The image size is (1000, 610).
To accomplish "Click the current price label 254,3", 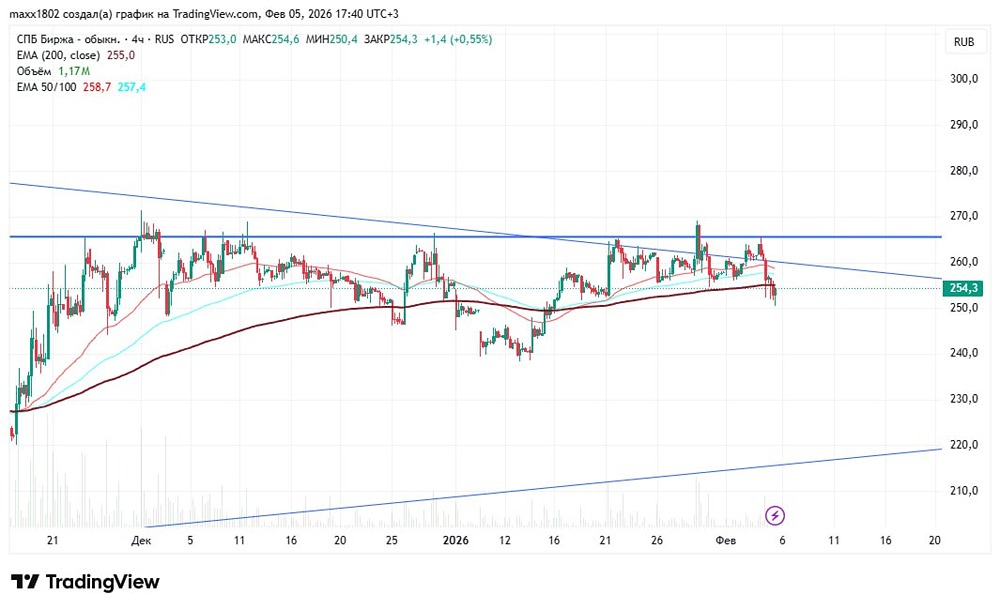I will pyautogui.click(x=963, y=288).
